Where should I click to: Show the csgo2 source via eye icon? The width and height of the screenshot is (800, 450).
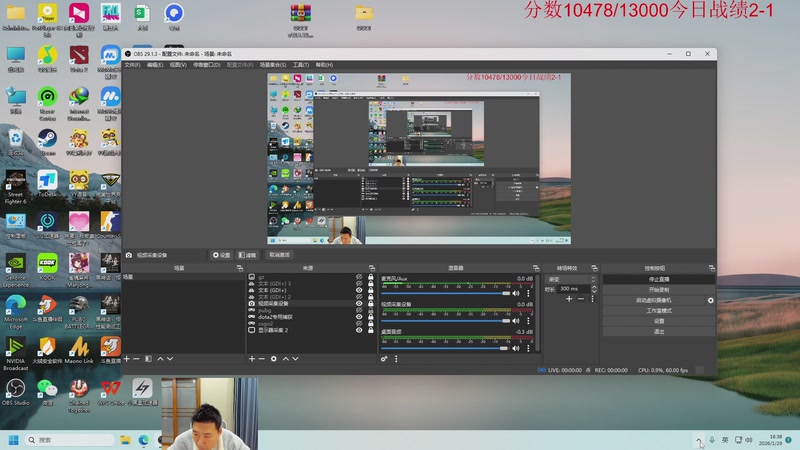click(359, 323)
